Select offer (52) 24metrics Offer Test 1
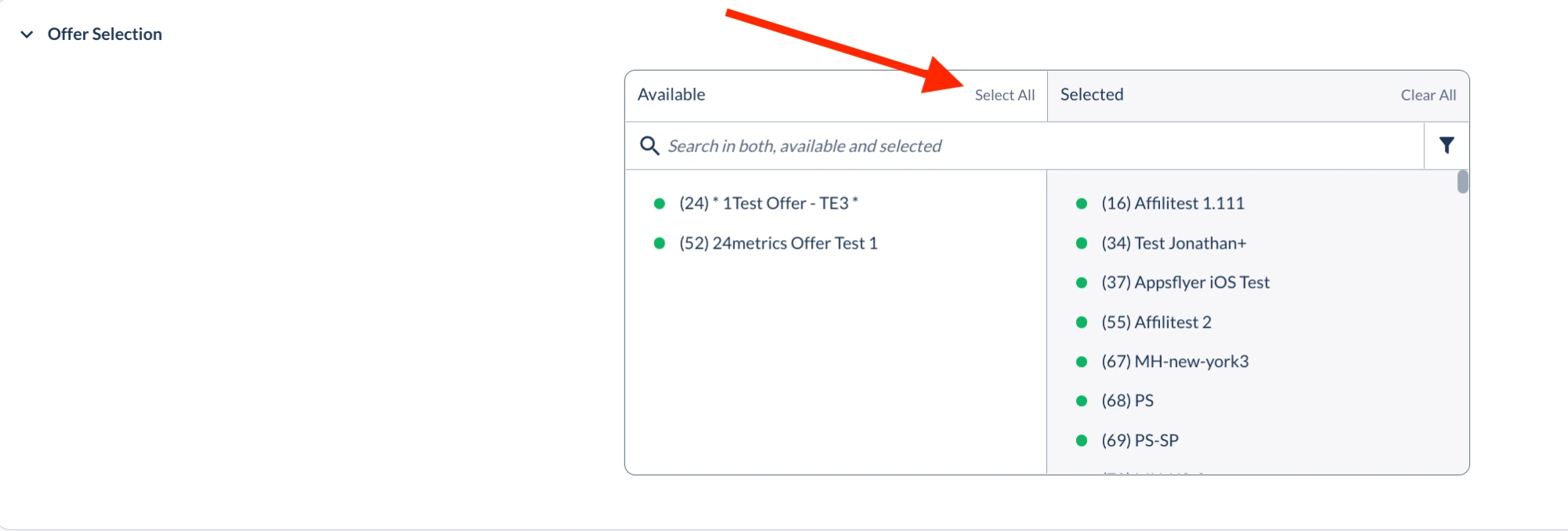The image size is (1568, 531). click(778, 243)
